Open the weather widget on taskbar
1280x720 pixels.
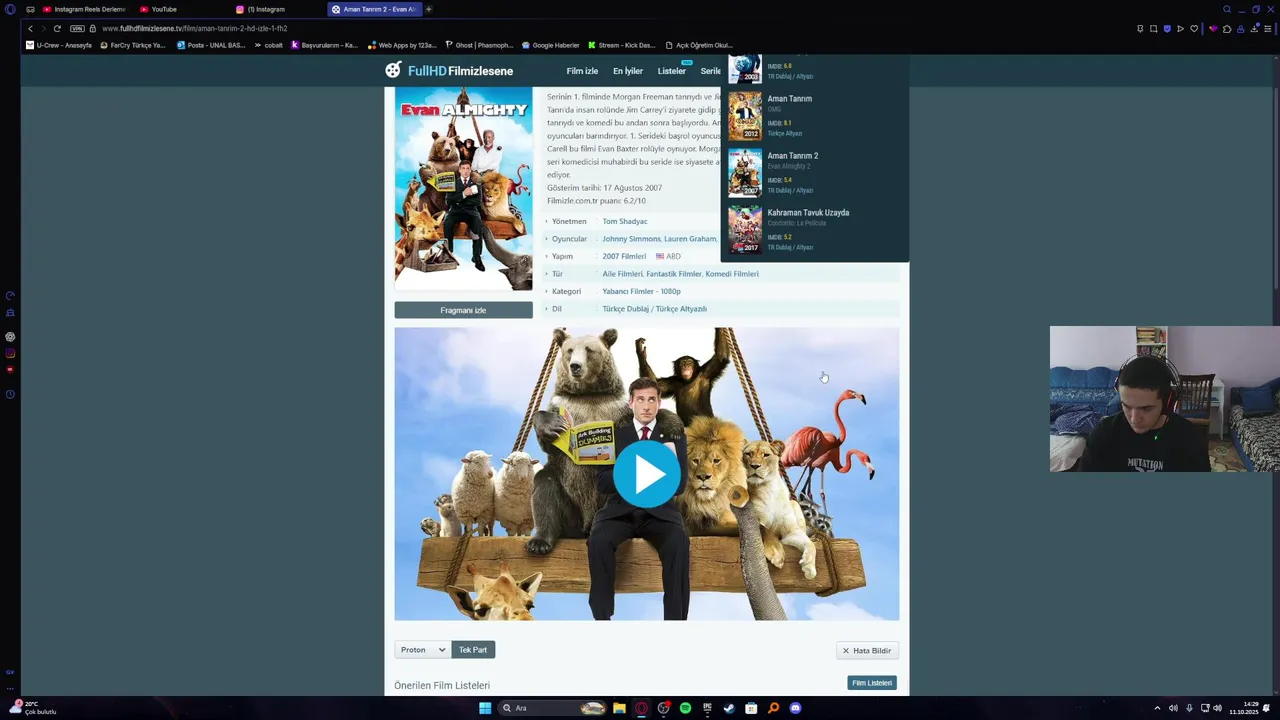(x=34, y=708)
